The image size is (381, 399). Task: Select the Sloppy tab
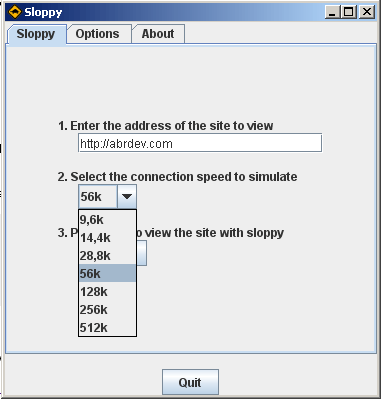click(36, 34)
